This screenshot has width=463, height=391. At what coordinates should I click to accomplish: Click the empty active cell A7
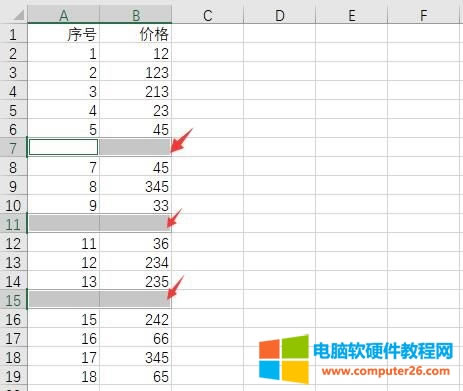[x=64, y=147]
